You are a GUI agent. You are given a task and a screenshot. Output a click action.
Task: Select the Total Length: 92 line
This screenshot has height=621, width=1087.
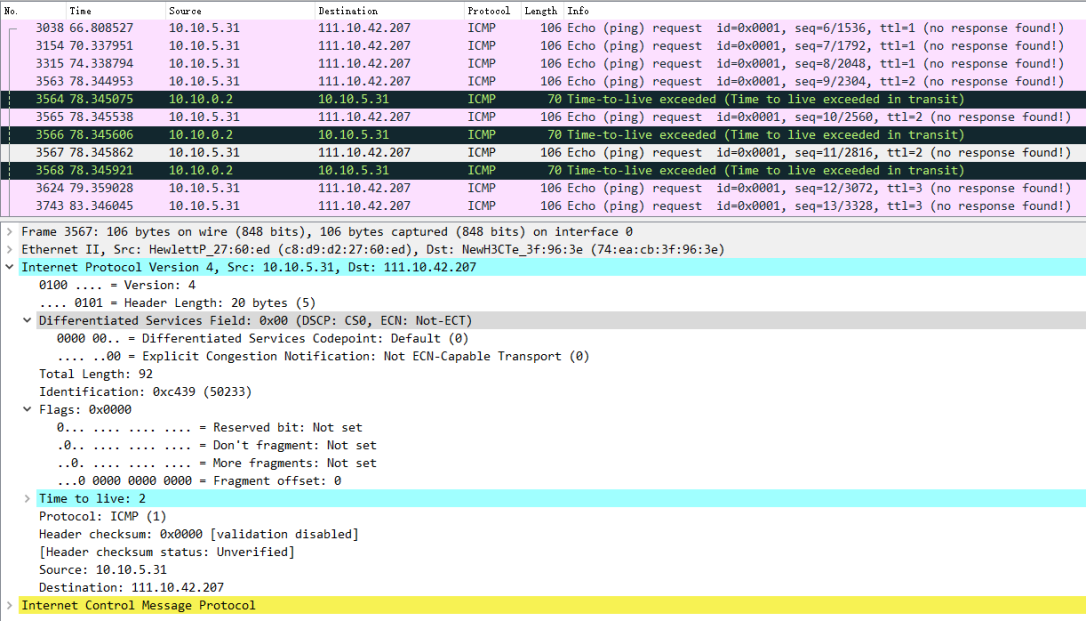point(96,374)
